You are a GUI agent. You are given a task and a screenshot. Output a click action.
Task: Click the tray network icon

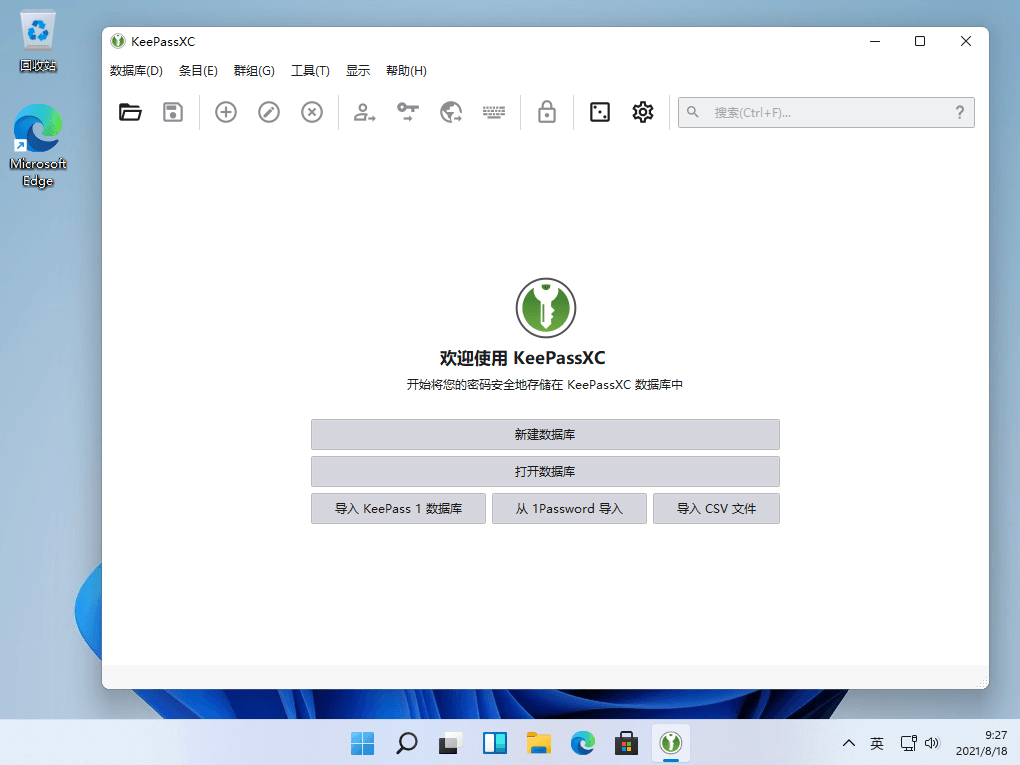pyautogui.click(x=908, y=743)
